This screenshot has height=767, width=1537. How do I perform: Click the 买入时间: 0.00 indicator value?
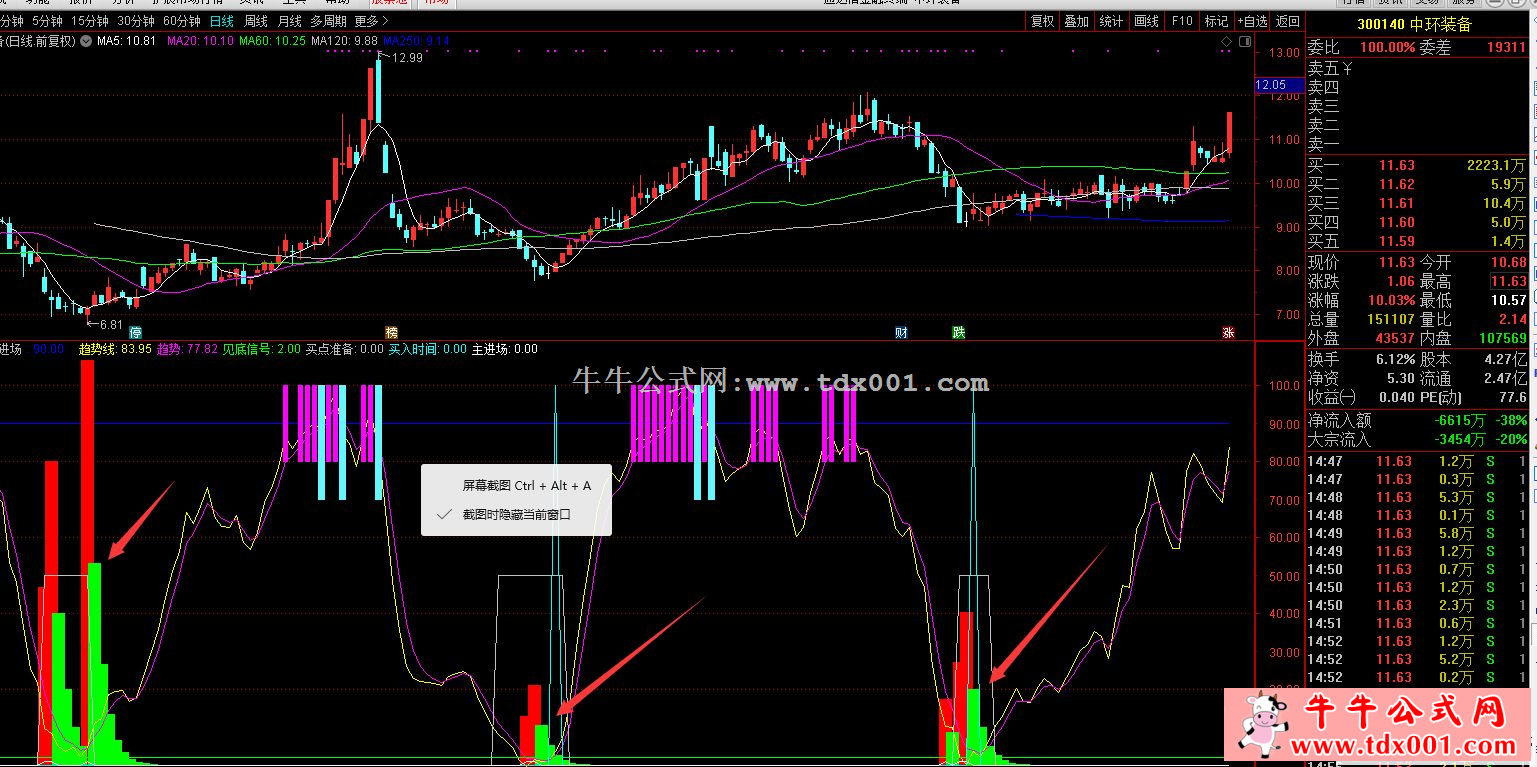point(427,349)
